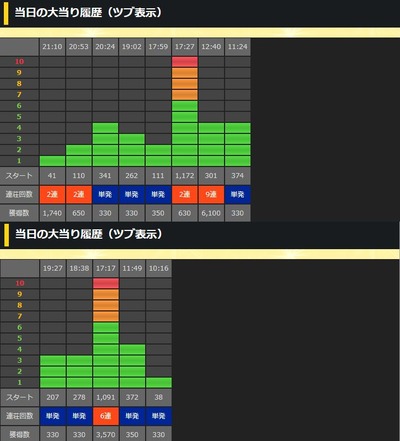The image size is (400, 441).
Task: Click the orange 6連 streak badge
Action: (106, 416)
